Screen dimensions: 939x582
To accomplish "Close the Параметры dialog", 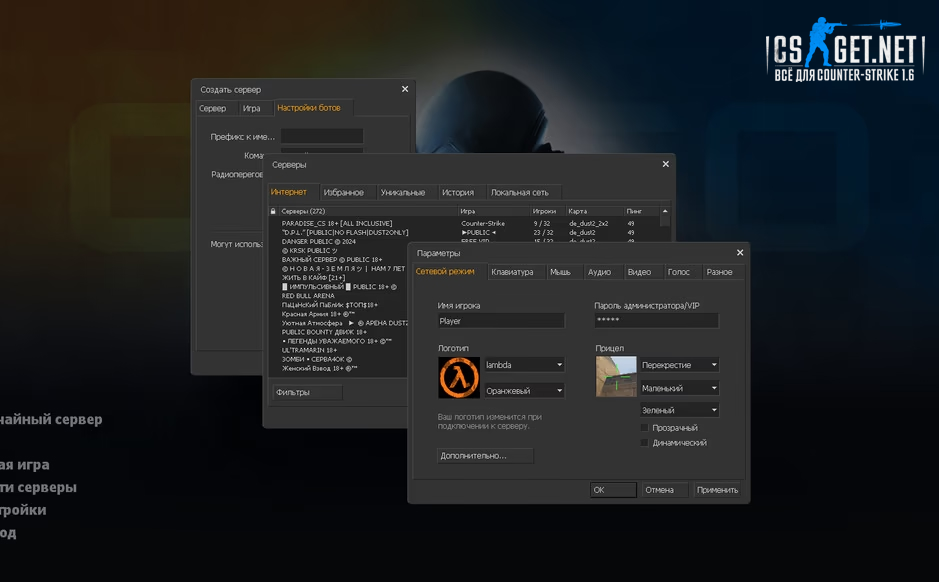I will click(x=740, y=253).
